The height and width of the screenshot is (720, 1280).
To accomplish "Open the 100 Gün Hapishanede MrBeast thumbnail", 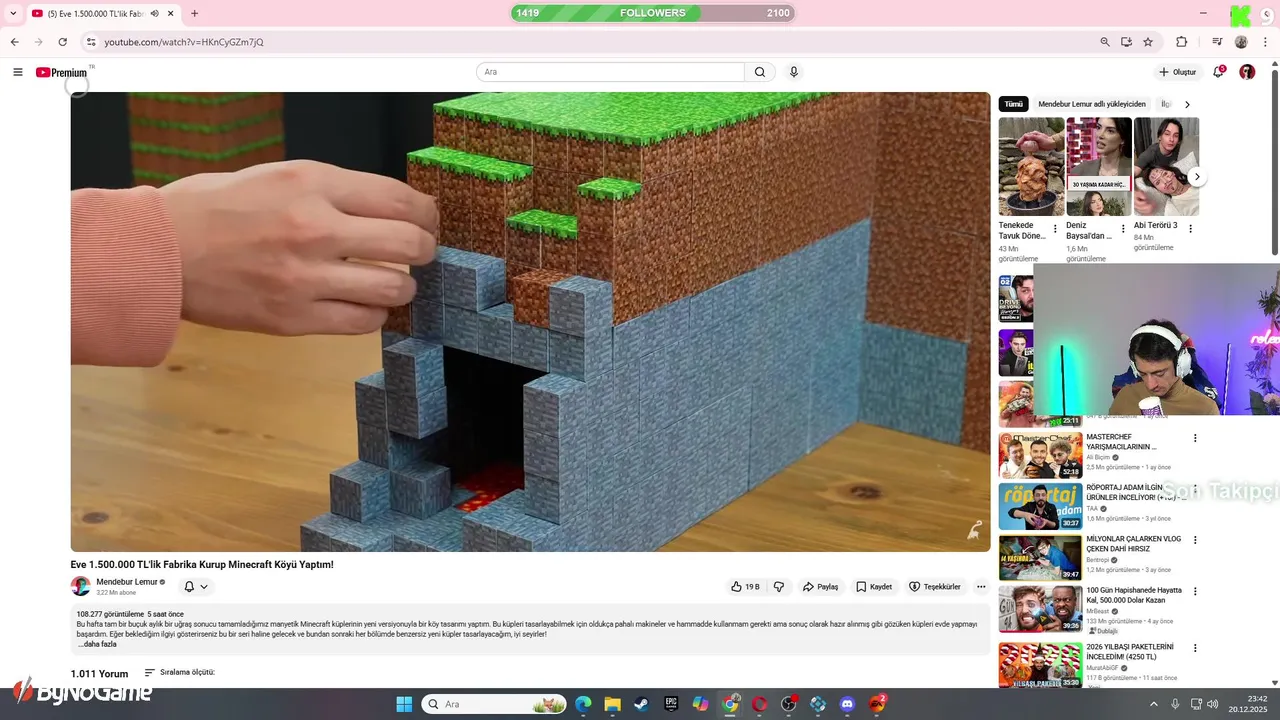I will 1040,609.
